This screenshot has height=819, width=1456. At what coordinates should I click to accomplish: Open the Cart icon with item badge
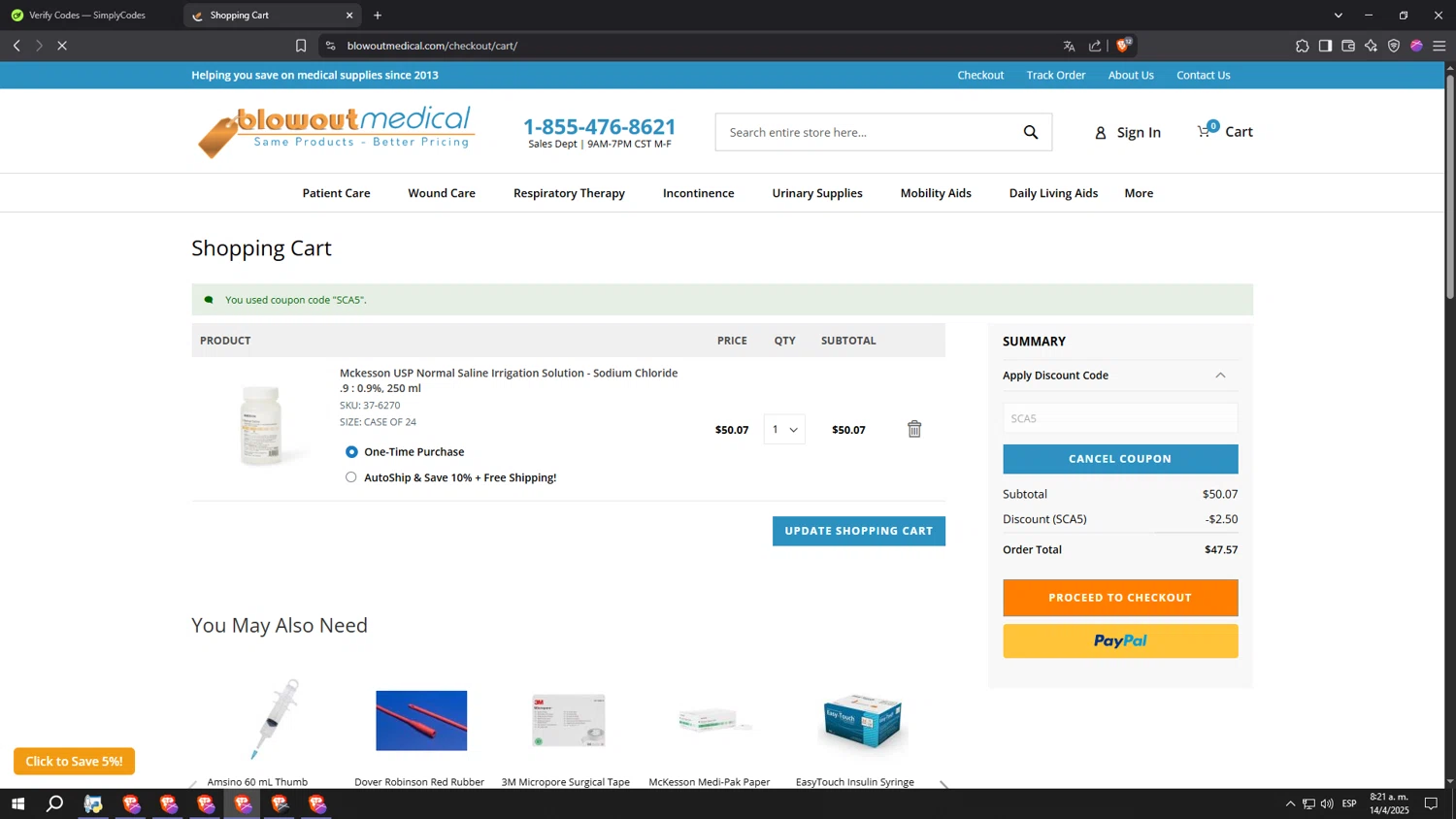[x=1207, y=129]
